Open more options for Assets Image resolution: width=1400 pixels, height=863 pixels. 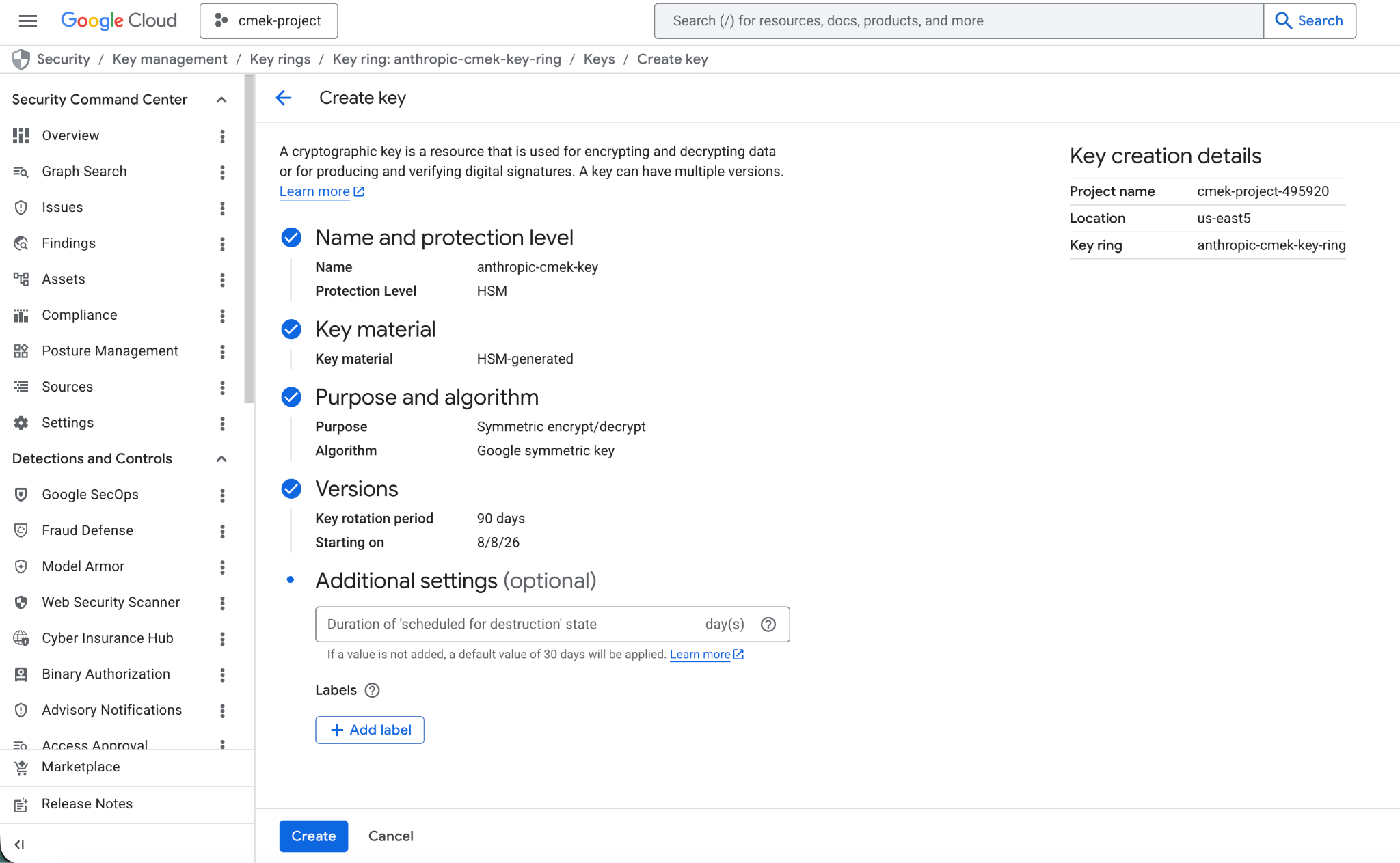click(x=222, y=279)
